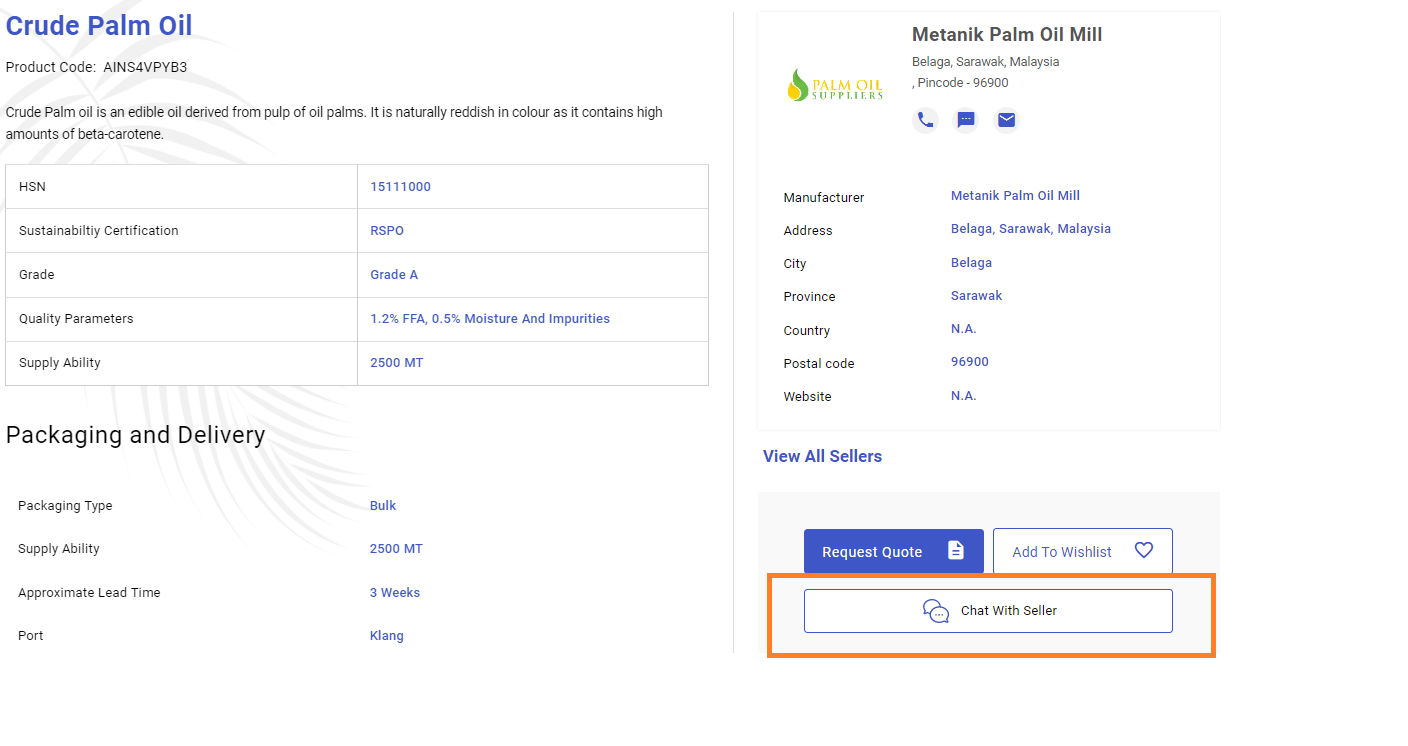Add product with Add To Wishlist button
Viewport: 1408px width, 746px height.
[x=1083, y=551]
